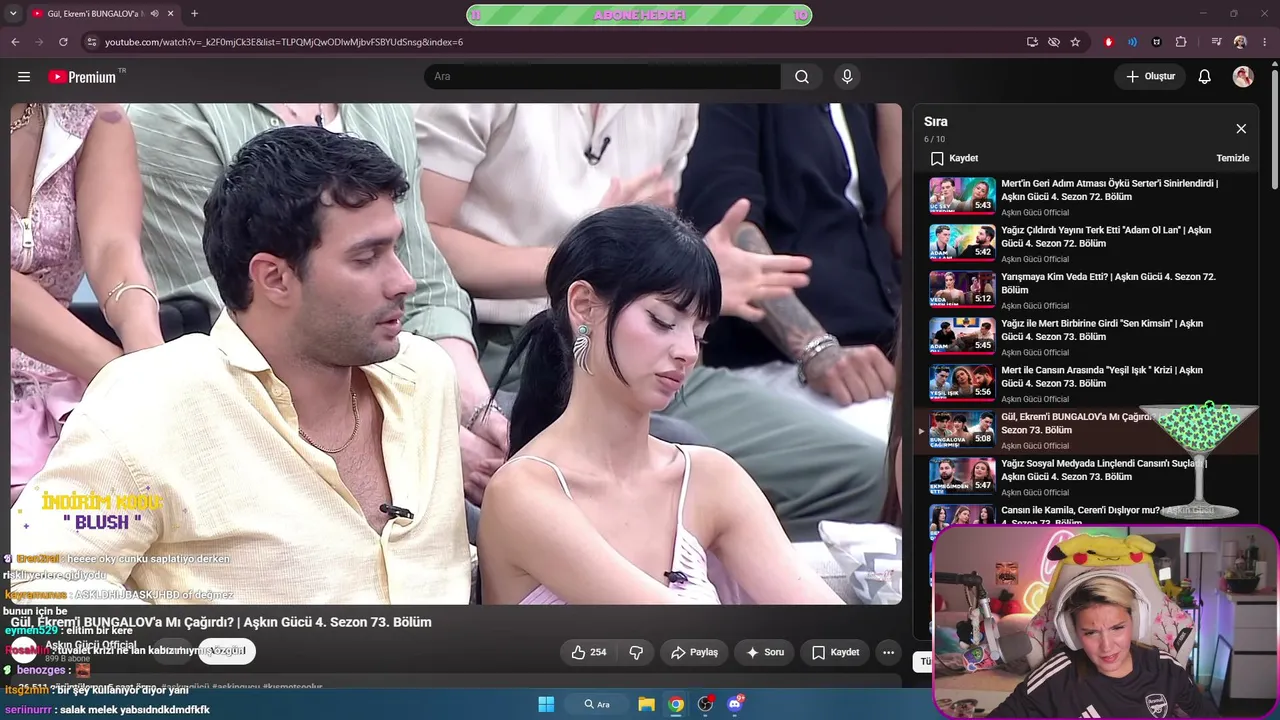This screenshot has height=720, width=1280.
Task: Mute the tab via its speaker icon
Action: pyautogui.click(x=154, y=14)
